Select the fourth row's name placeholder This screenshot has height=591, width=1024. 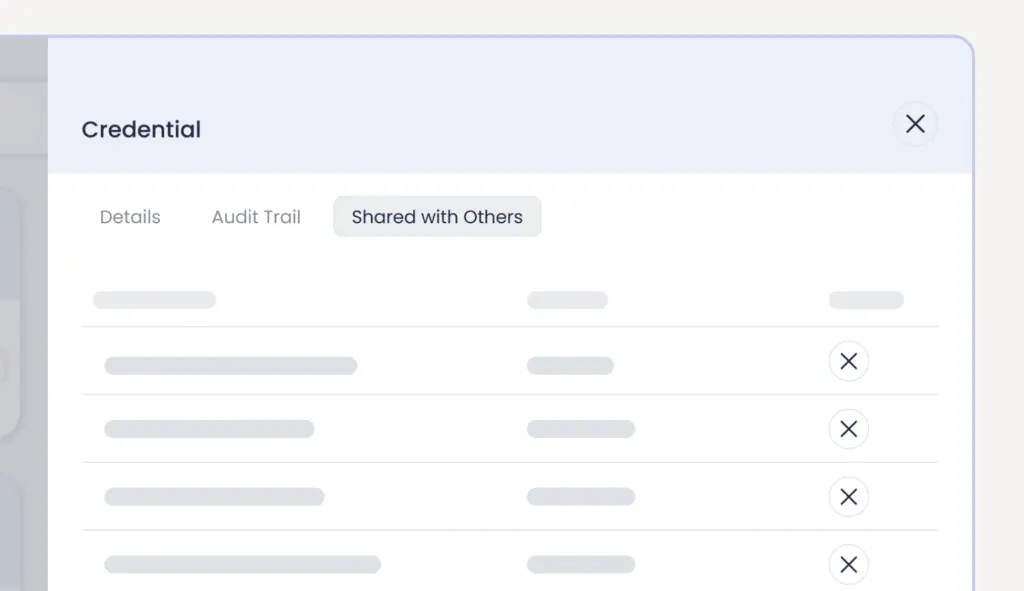click(x=242, y=564)
